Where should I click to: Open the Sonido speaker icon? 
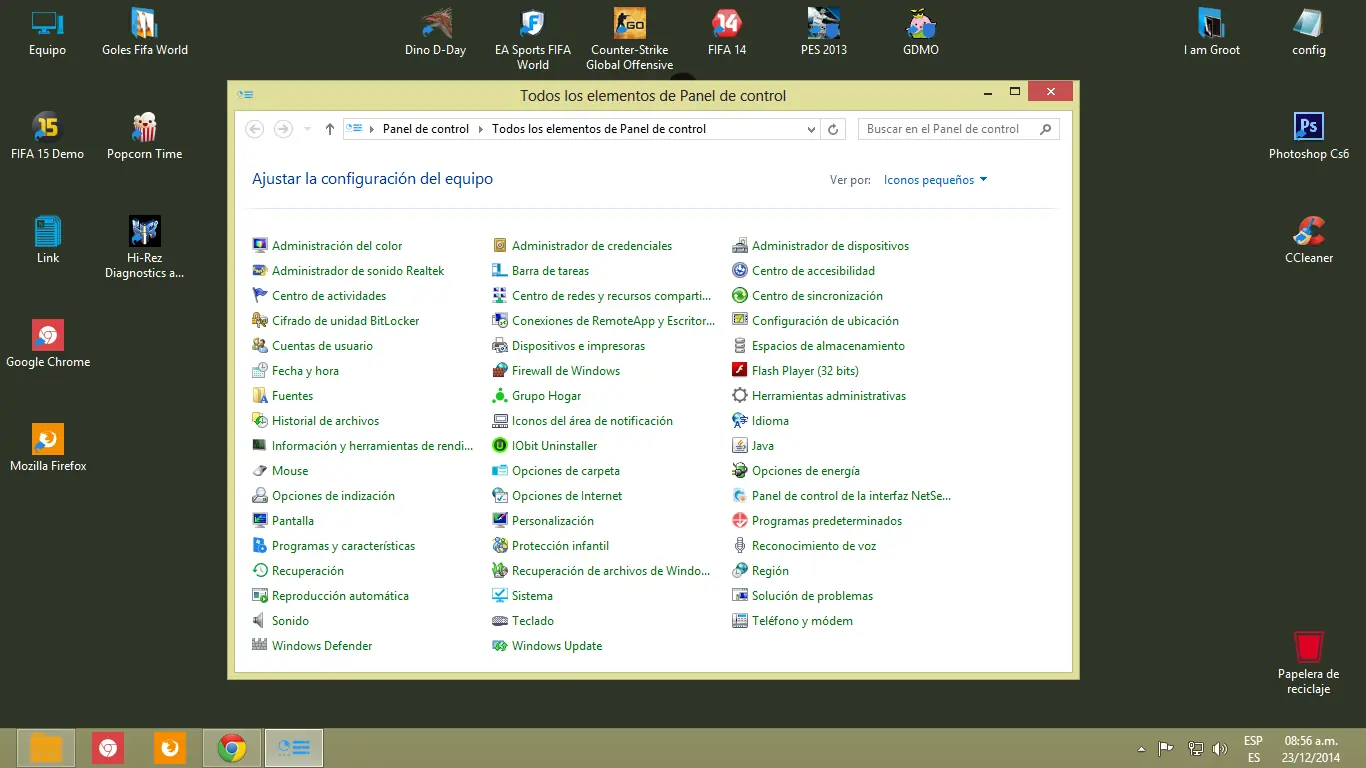[260, 621]
